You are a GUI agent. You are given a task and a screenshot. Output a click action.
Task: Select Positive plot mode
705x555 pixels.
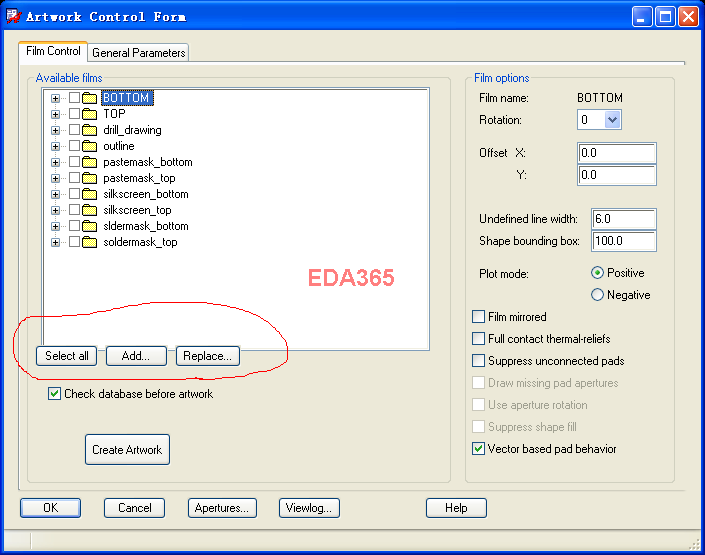(x=597, y=273)
